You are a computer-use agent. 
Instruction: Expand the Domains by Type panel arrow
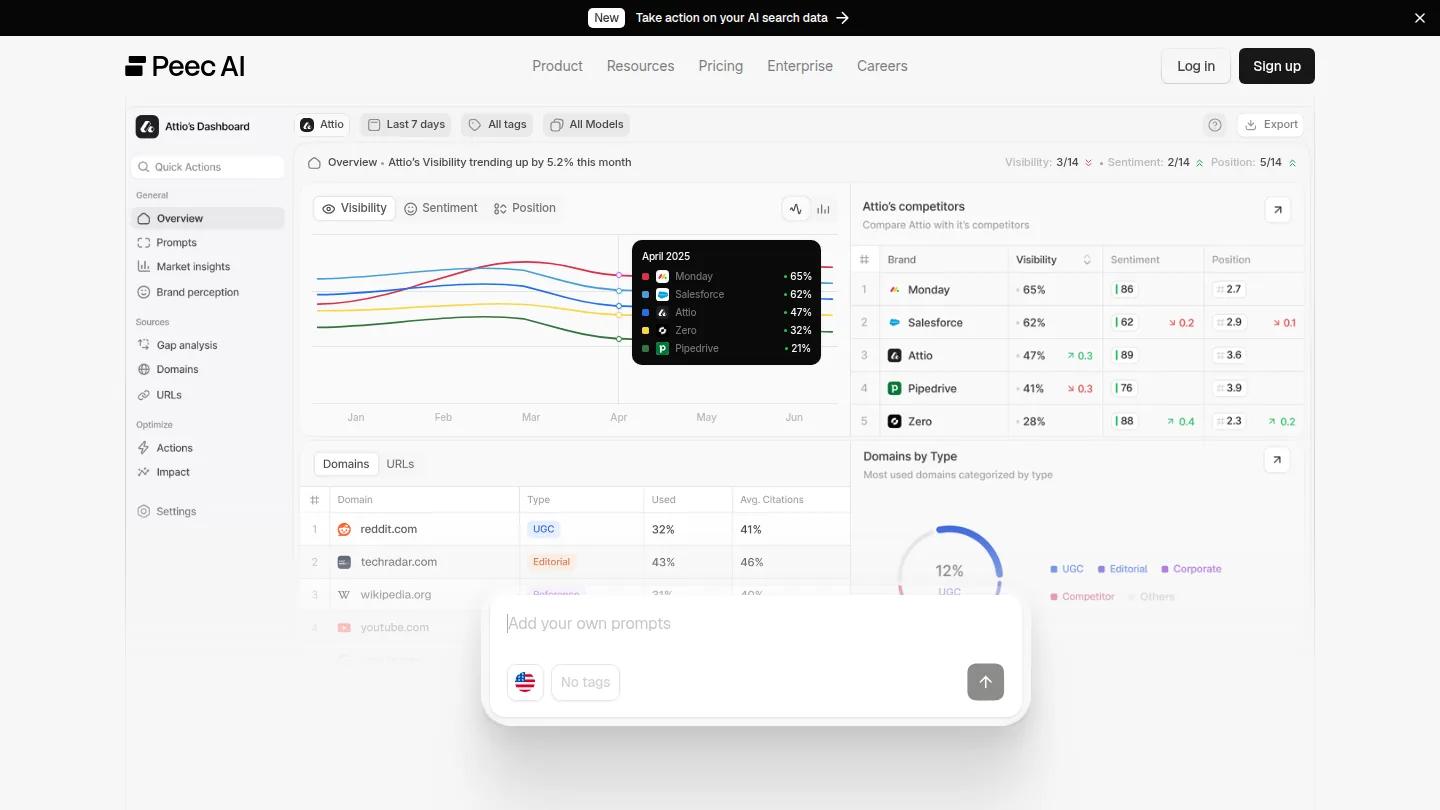(1277, 460)
